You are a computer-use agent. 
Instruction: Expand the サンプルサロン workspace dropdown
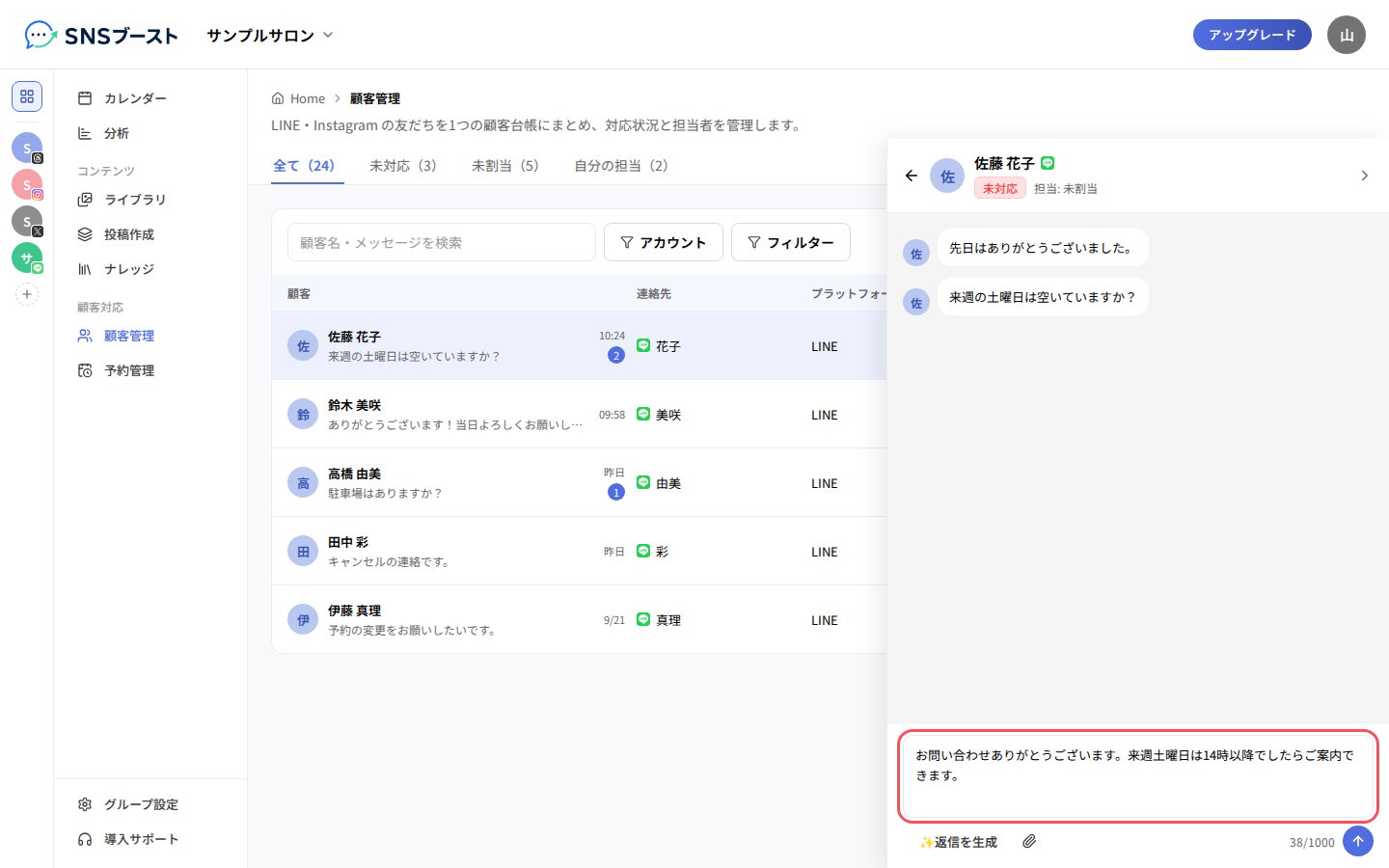click(270, 35)
